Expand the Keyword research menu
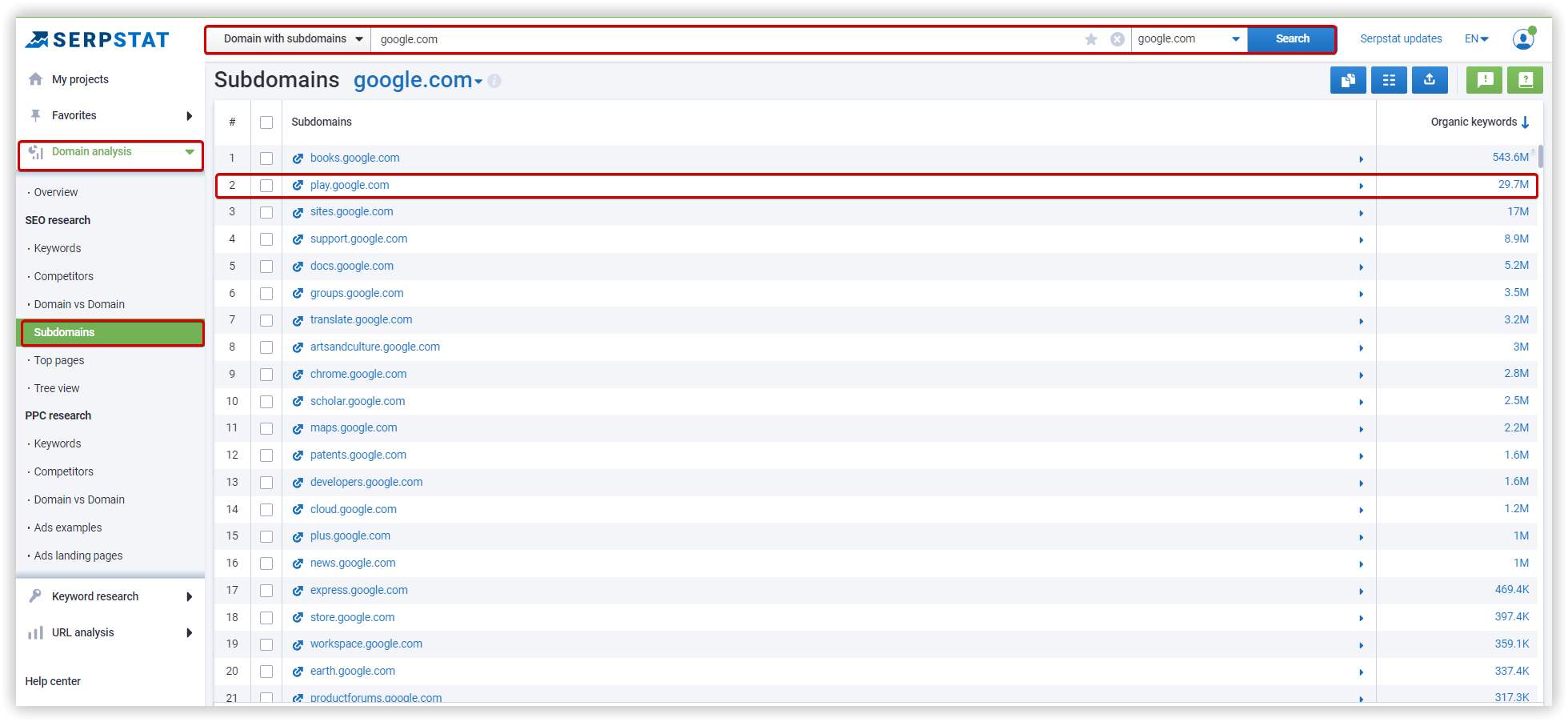Image resolution: width=1568 pixels, height=722 pixels. [190, 597]
